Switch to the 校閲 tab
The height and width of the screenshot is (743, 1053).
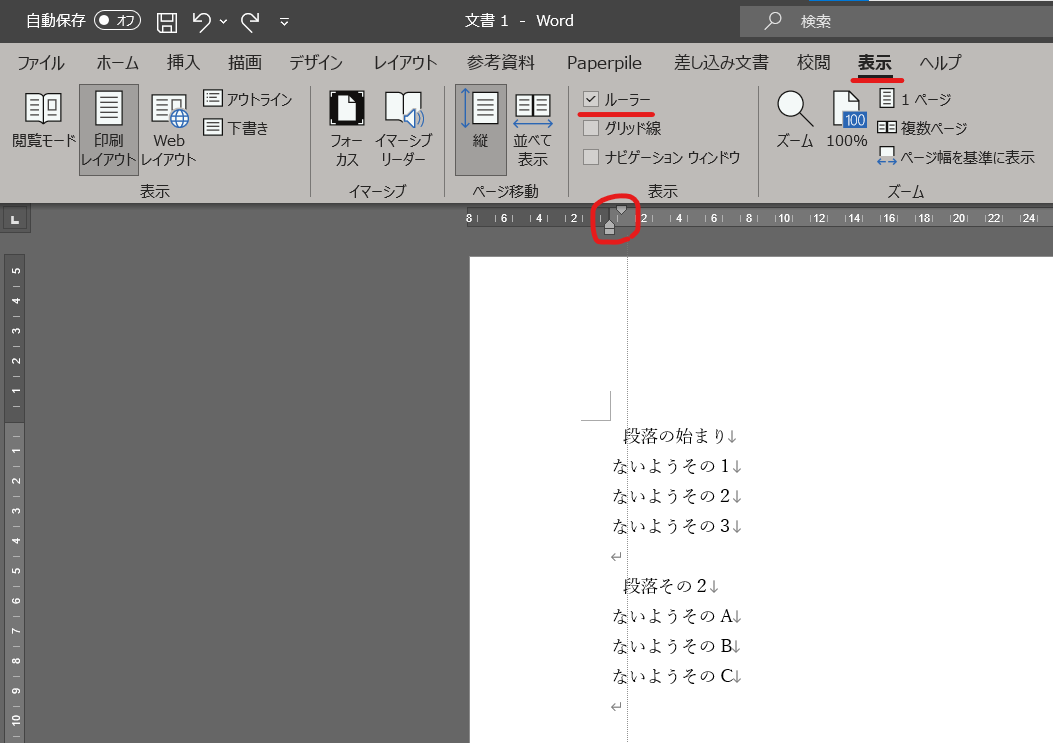[813, 63]
